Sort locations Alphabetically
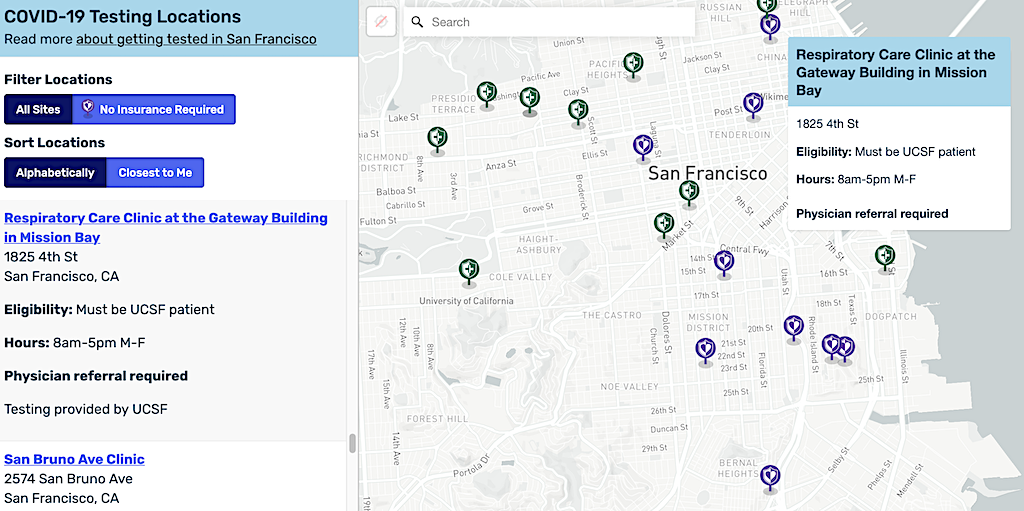Screen dimensions: 1024x511 (x=55, y=172)
